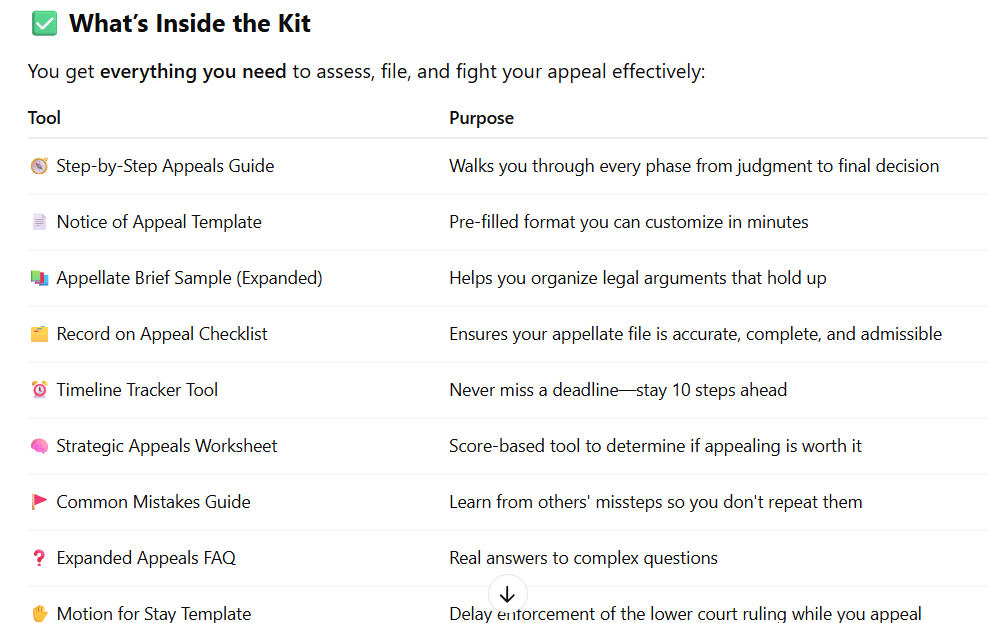Viewport: 1007px width, 623px height.
Task: Click the books icon beside Appellate Brief Sample
Action: [x=39, y=278]
